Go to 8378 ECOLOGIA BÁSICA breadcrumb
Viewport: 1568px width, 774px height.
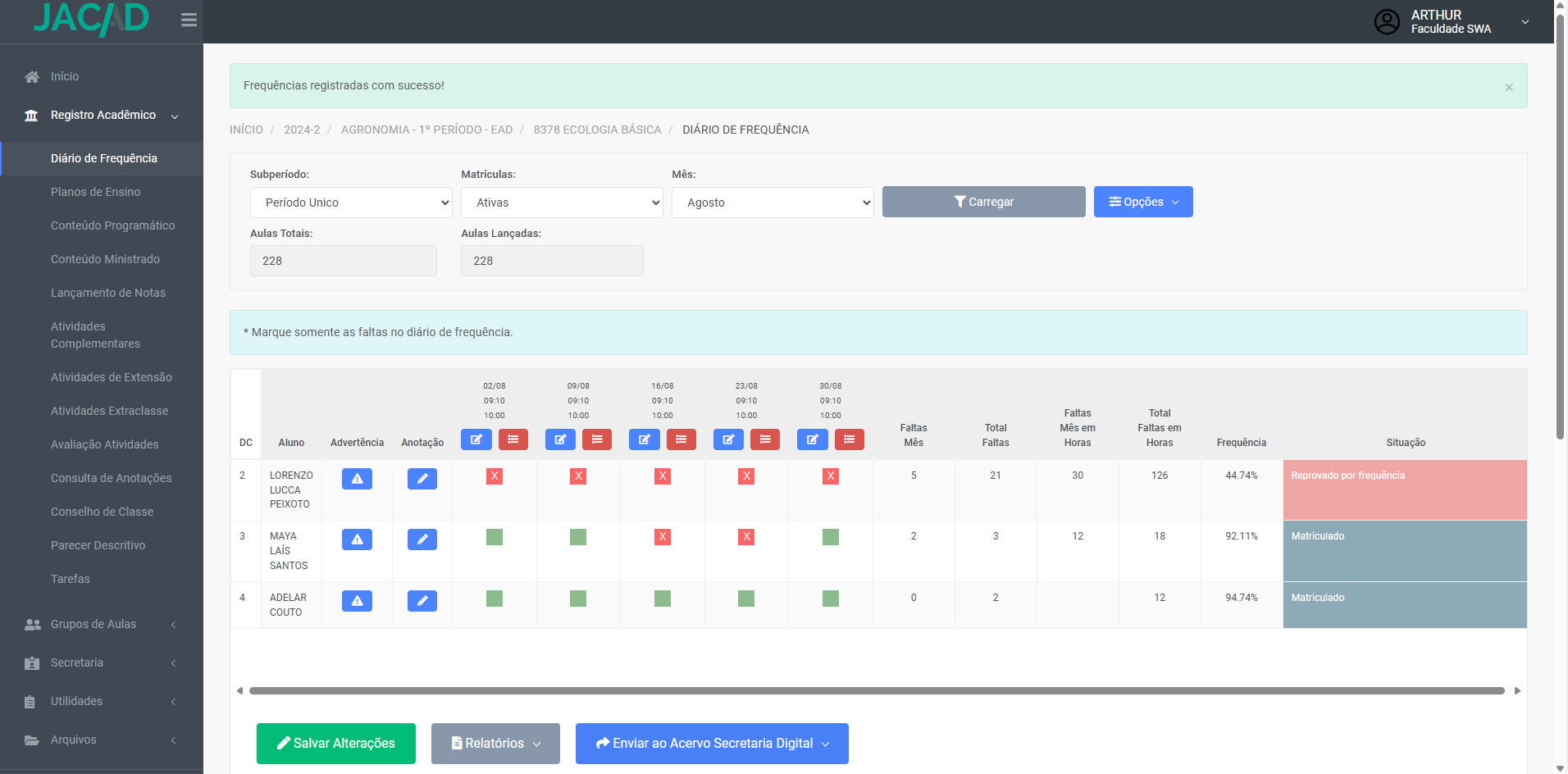tap(597, 130)
